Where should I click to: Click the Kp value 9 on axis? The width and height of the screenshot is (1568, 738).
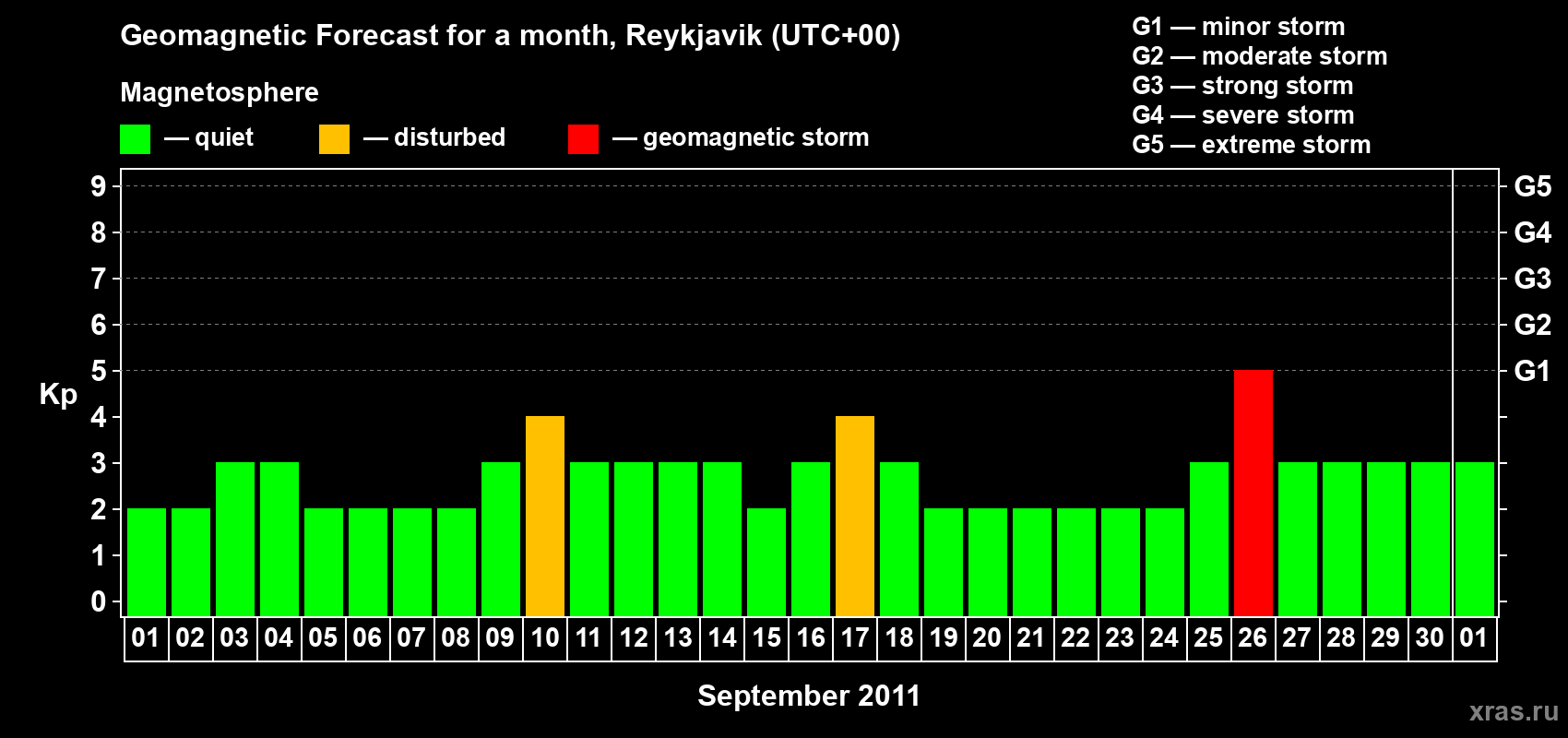click(x=99, y=186)
